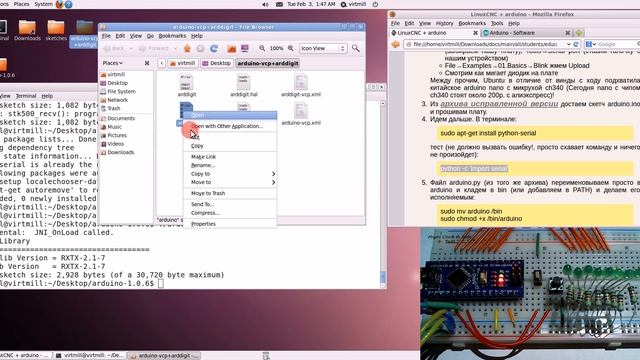Close the LinuxCNC + arduino tab

(x=476, y=33)
